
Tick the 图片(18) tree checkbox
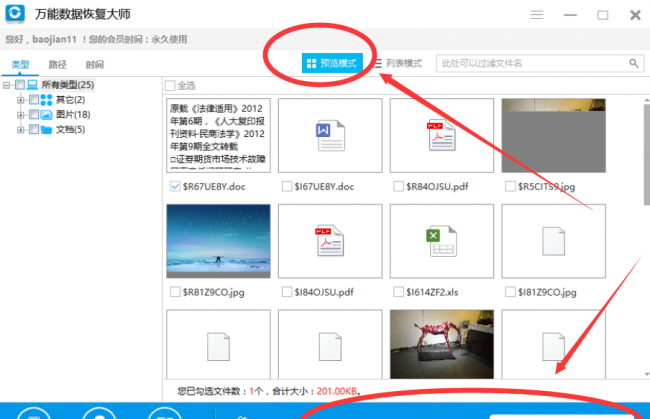[34, 115]
